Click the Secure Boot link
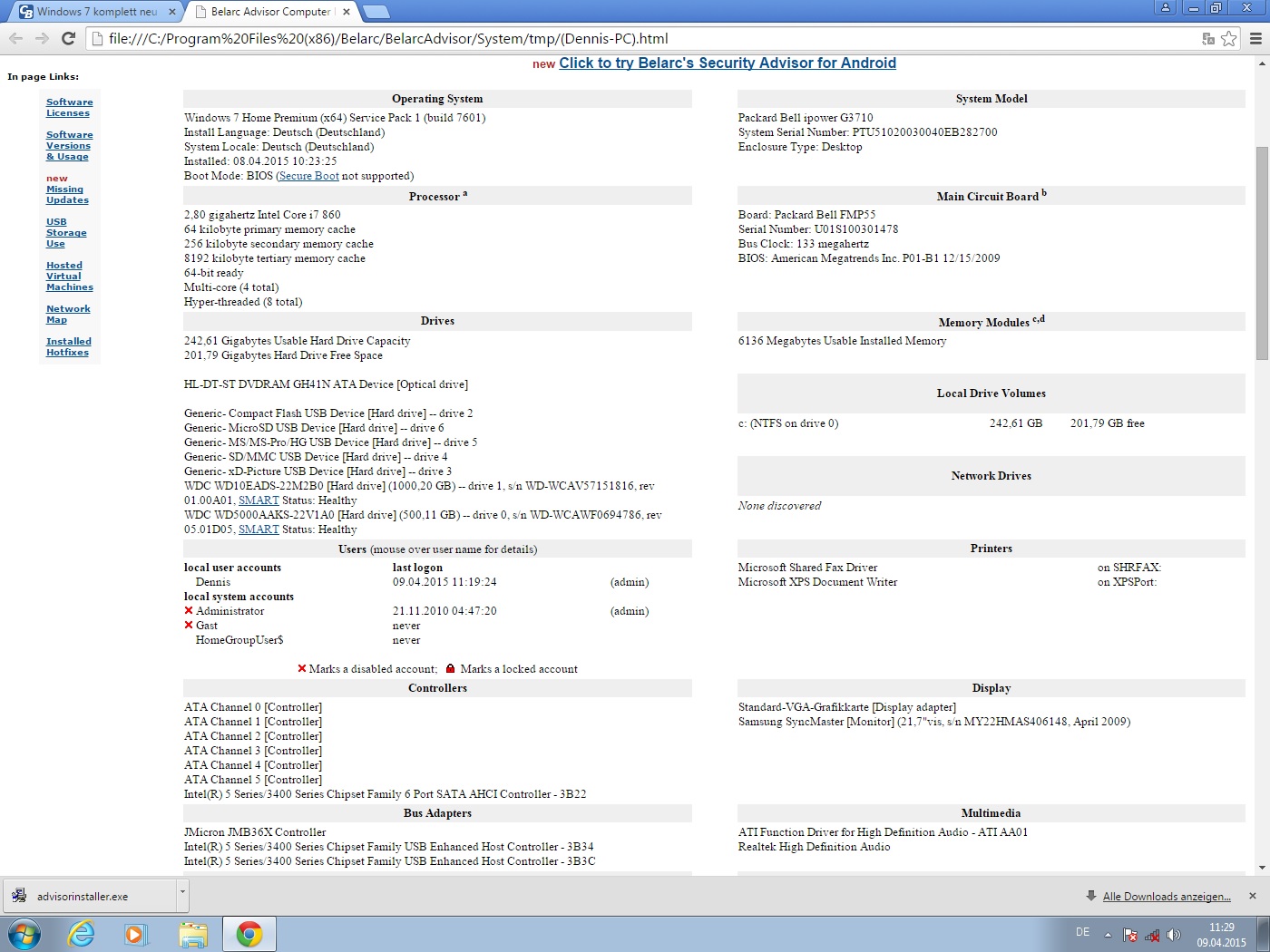The image size is (1270, 952). [x=309, y=176]
